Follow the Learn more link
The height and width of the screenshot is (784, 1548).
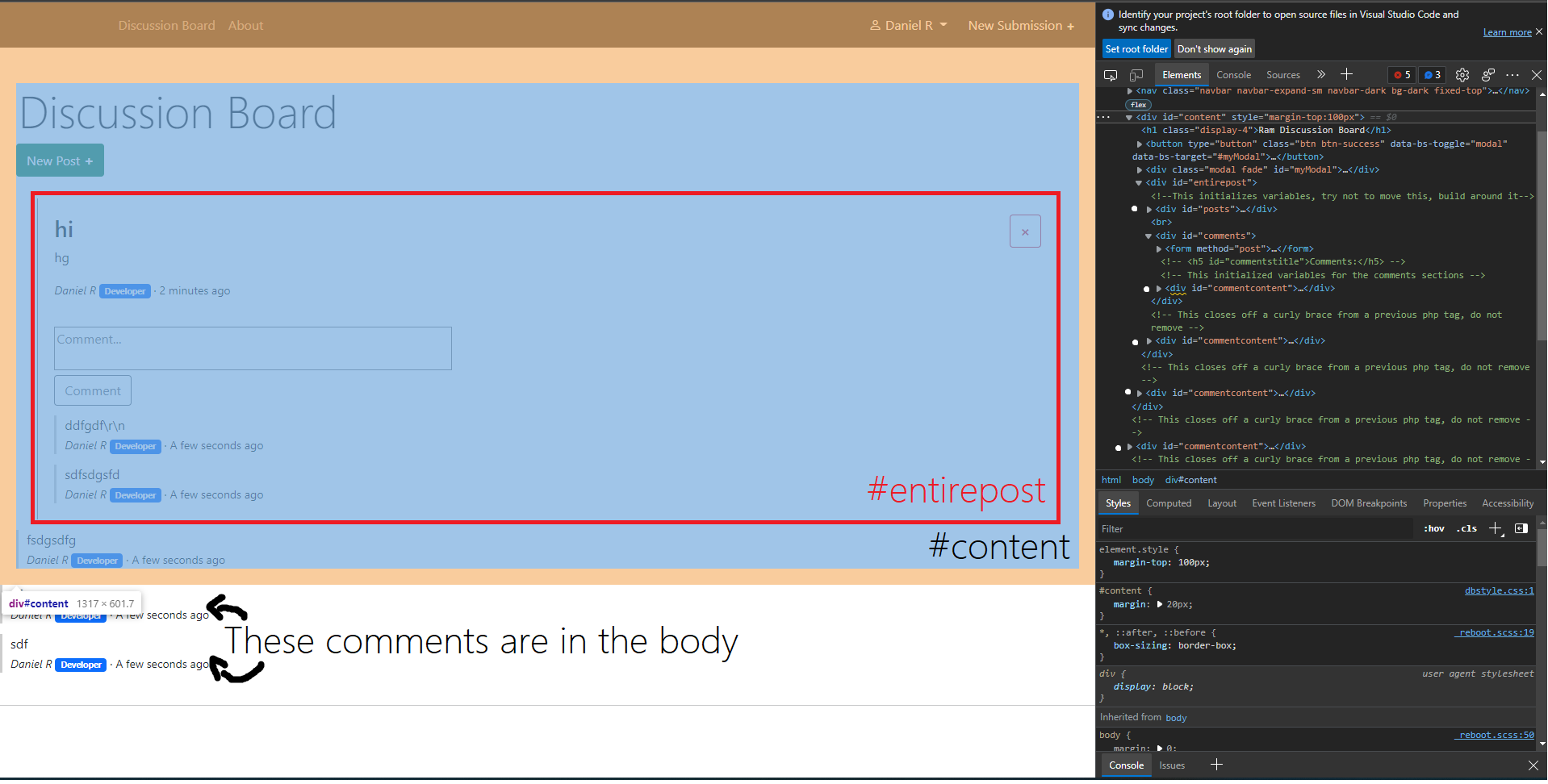[1507, 32]
